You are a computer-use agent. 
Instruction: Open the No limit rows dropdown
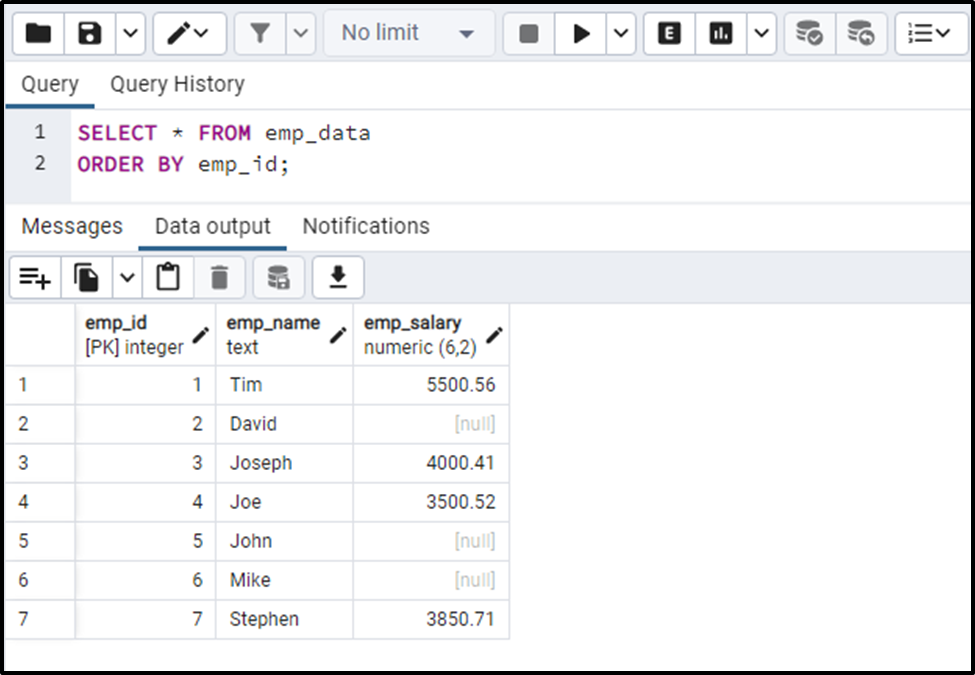click(409, 33)
